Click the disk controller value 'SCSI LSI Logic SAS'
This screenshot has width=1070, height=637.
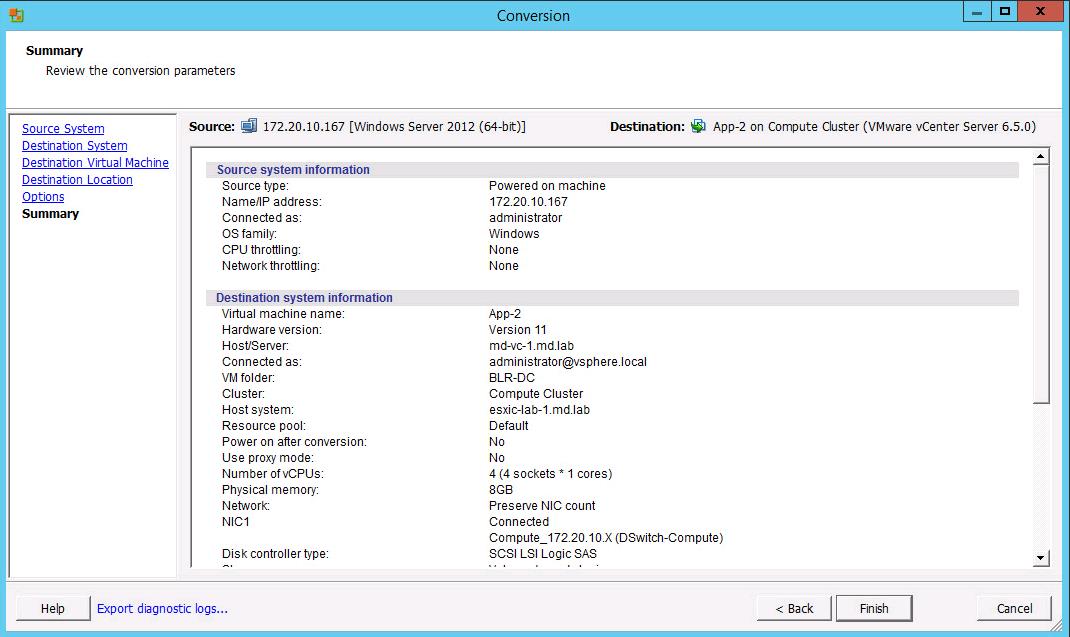543,554
